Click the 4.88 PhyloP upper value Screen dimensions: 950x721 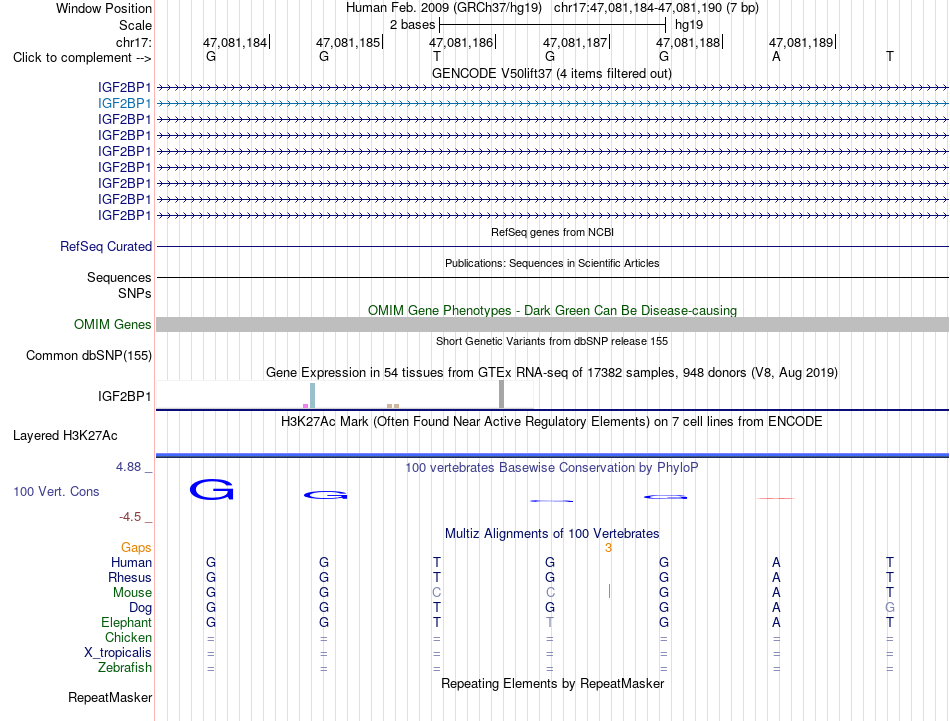tap(128, 467)
